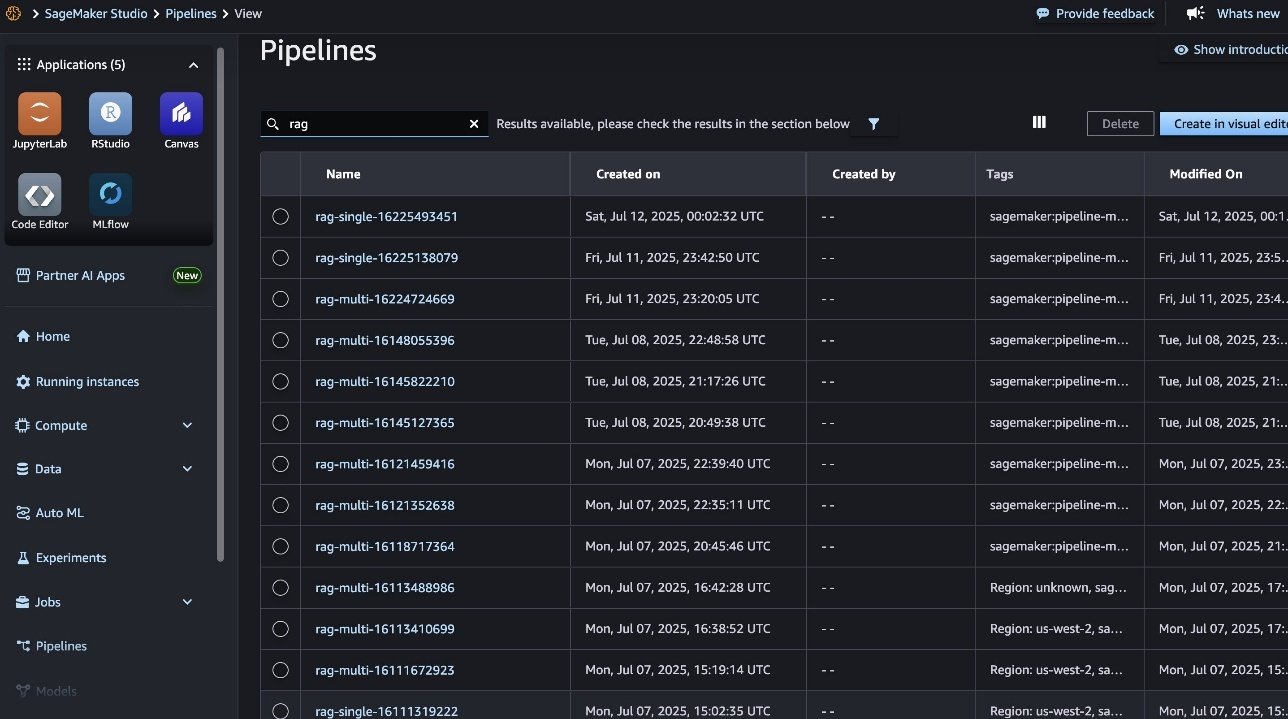Open Partner AI Apps

[x=80, y=276]
